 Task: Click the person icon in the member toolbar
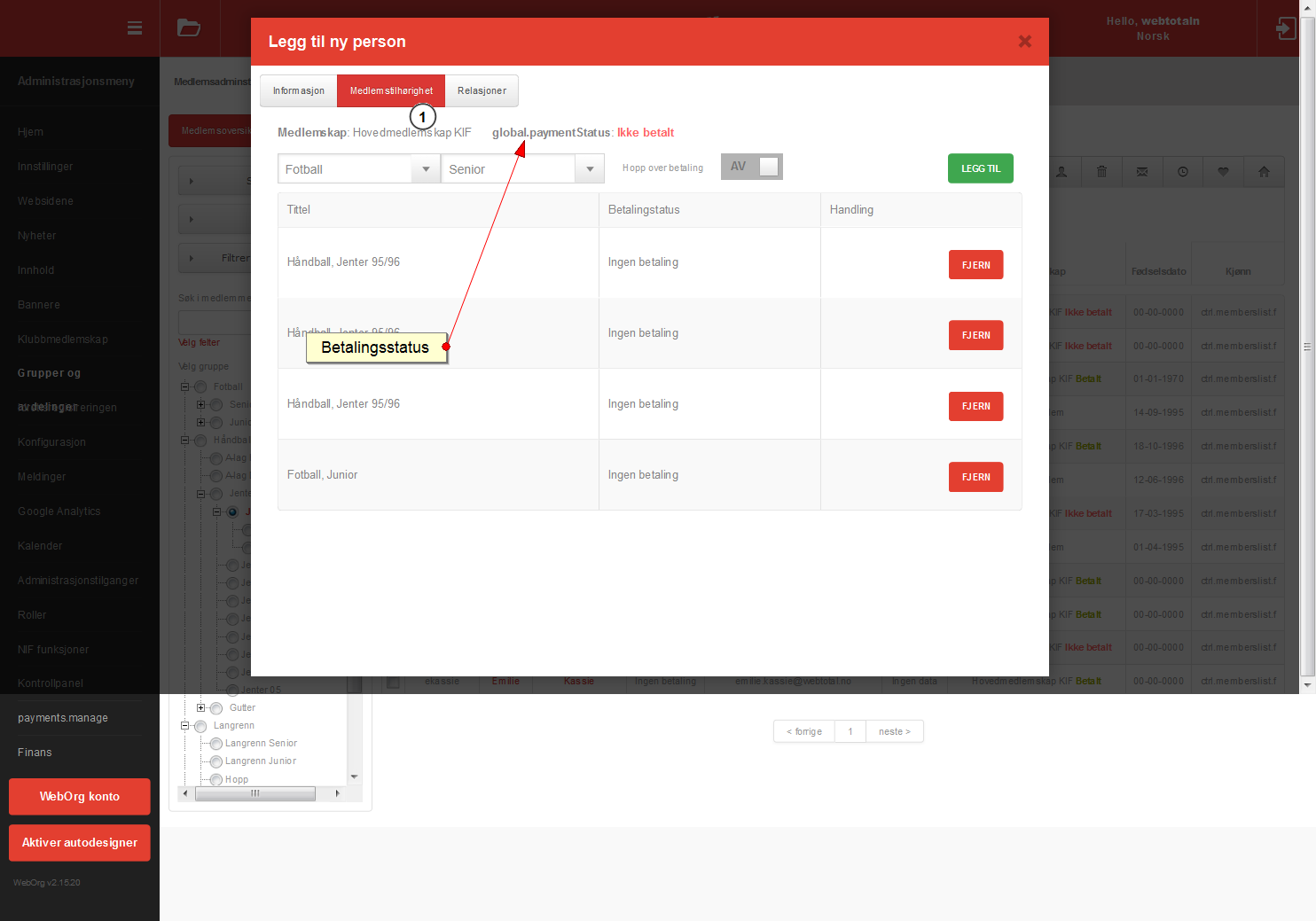1061,171
